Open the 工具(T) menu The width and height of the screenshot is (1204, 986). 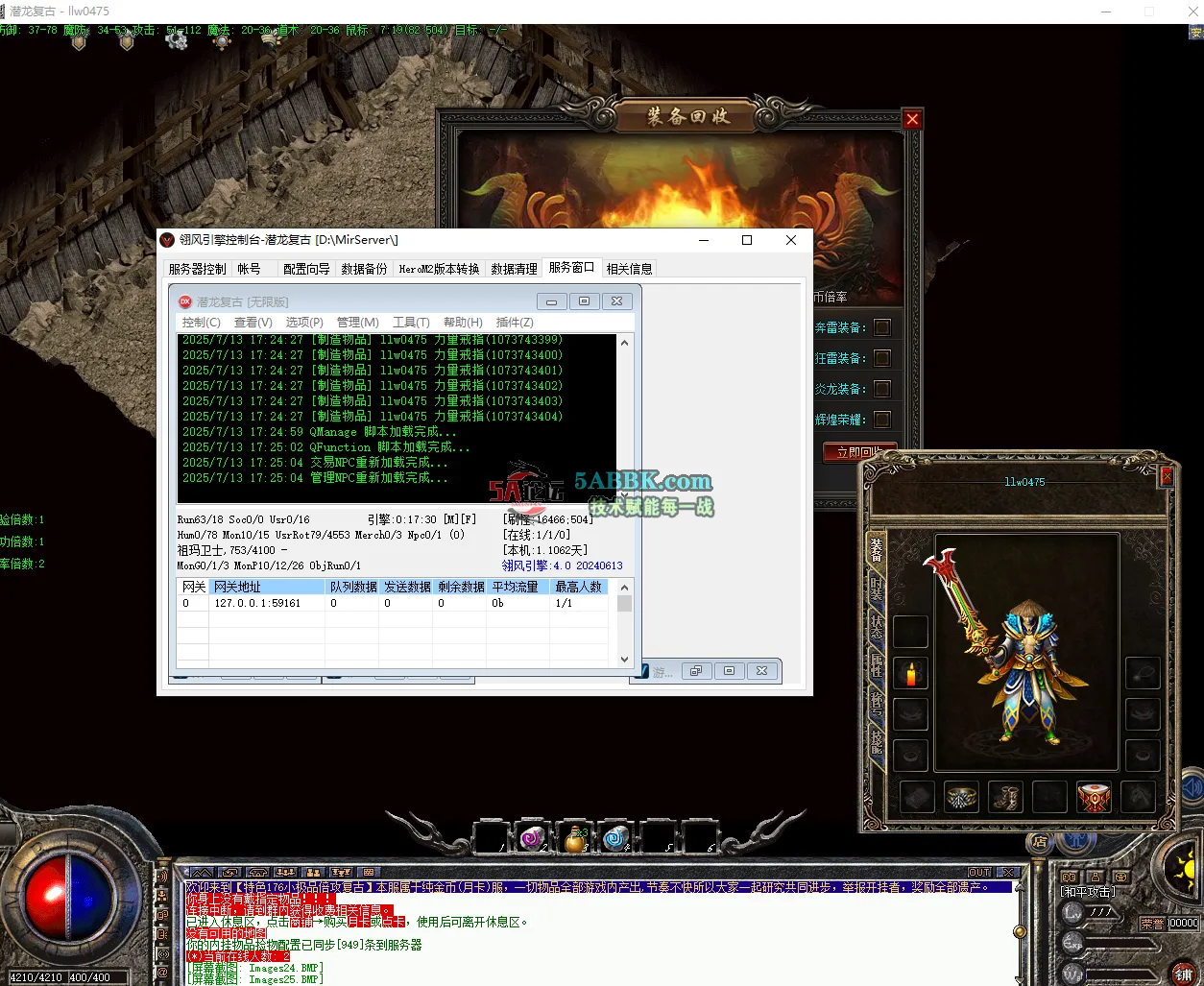(411, 323)
